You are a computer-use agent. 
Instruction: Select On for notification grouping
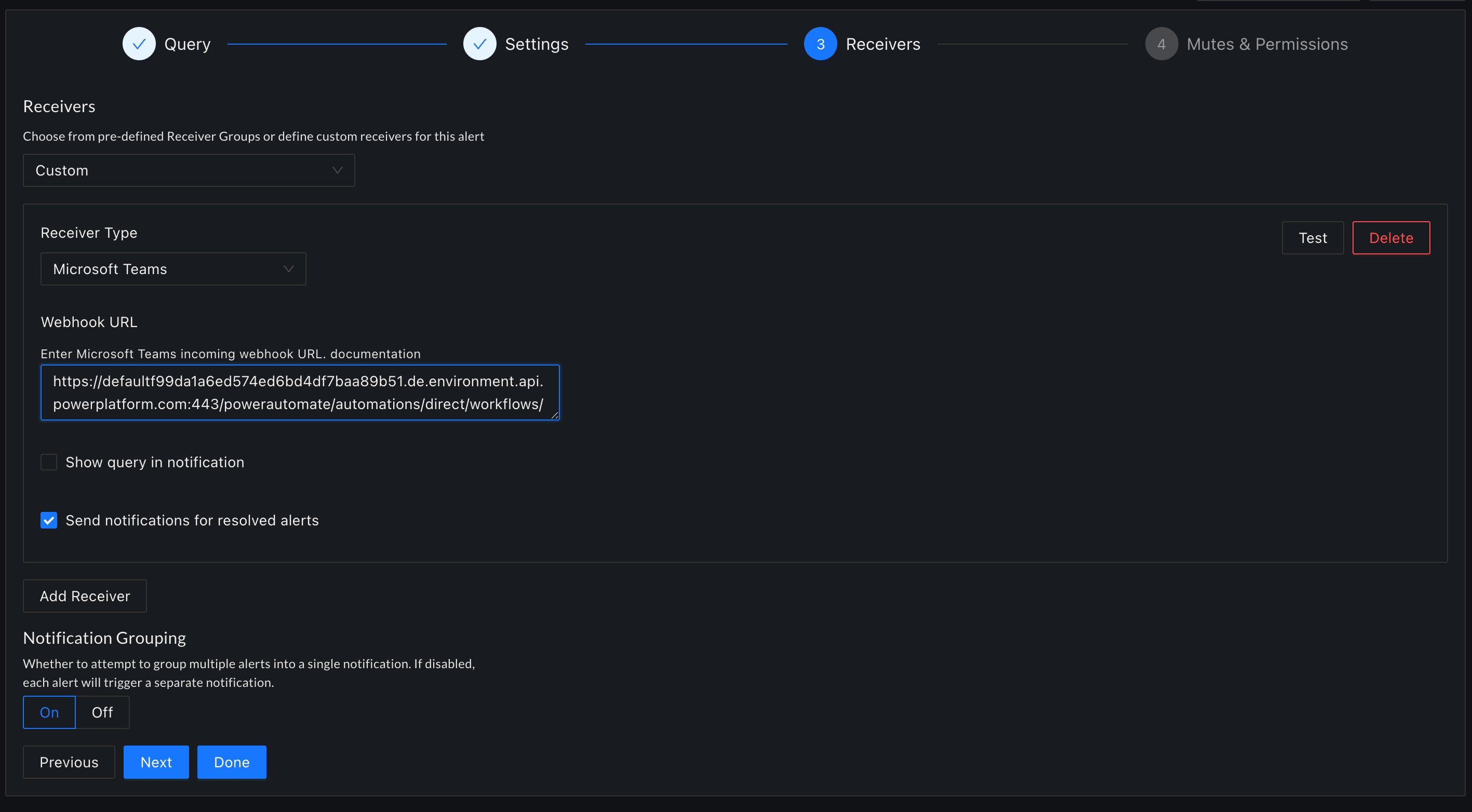(x=49, y=712)
